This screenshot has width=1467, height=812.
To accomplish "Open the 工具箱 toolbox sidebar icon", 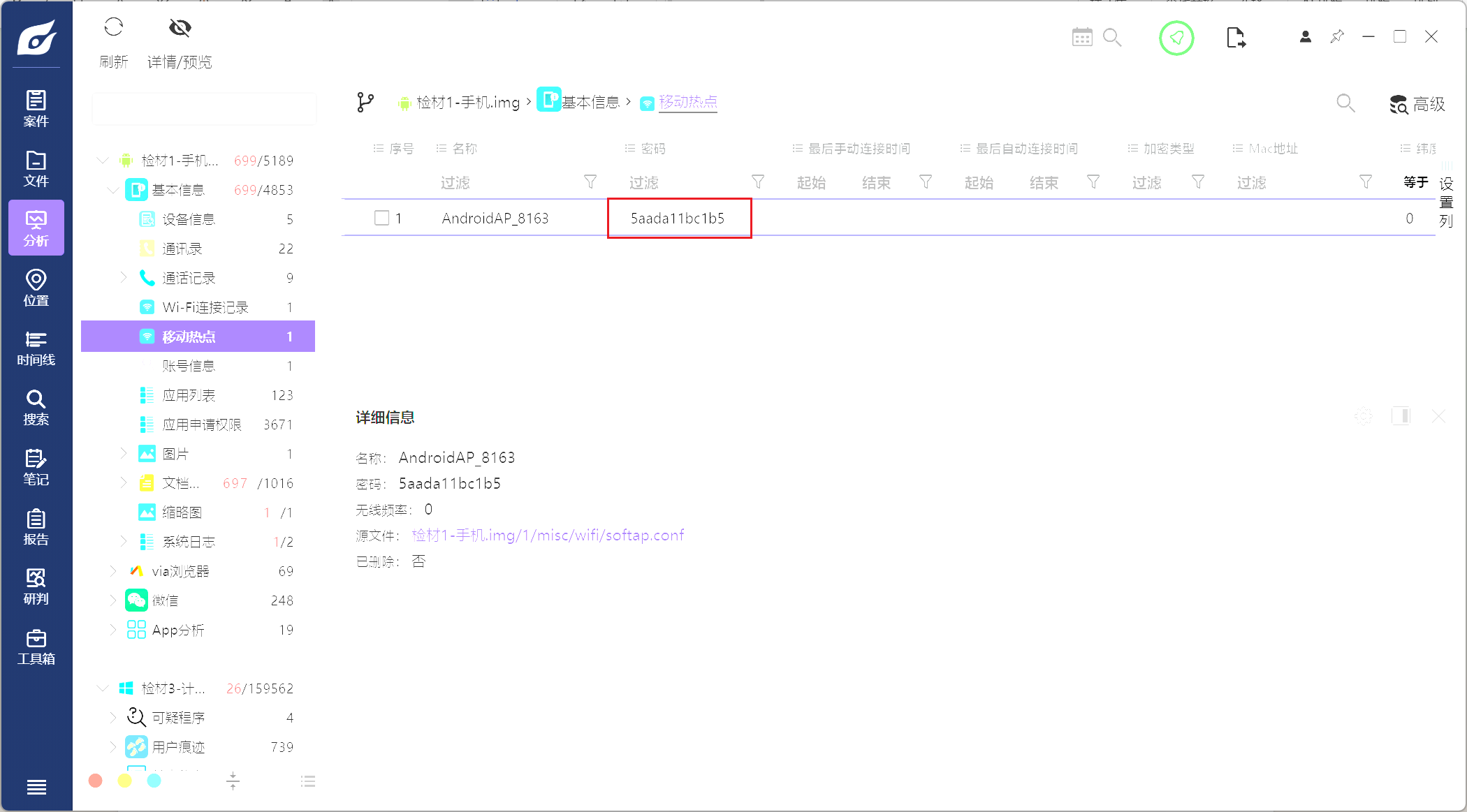I will point(36,647).
